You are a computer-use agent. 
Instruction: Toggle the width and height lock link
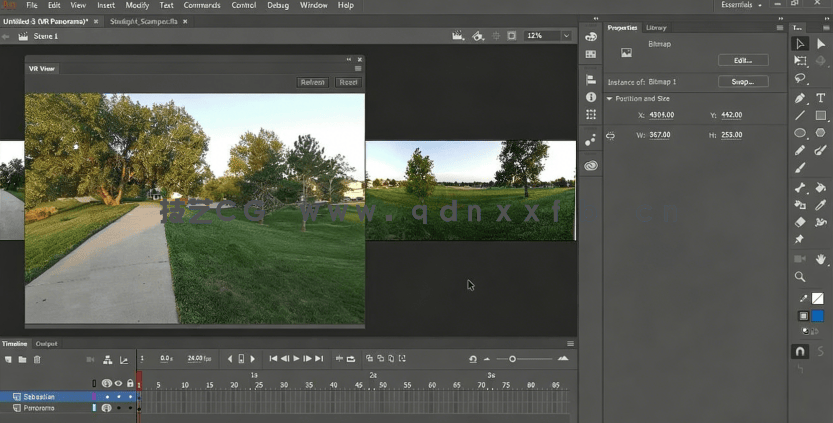(610, 135)
